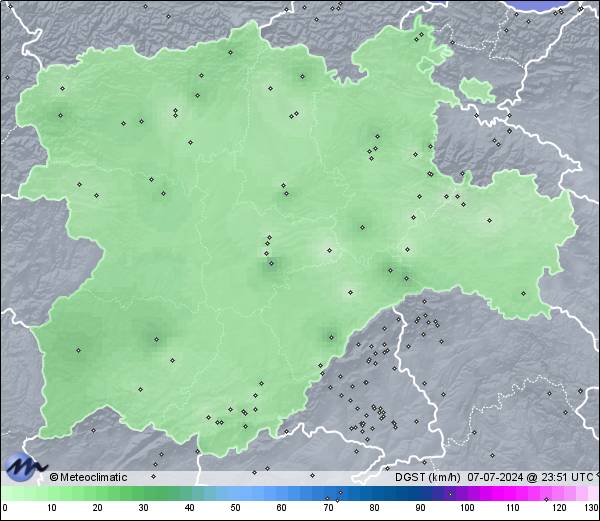Pick the light green 10 km/h legend swatch

51,494
